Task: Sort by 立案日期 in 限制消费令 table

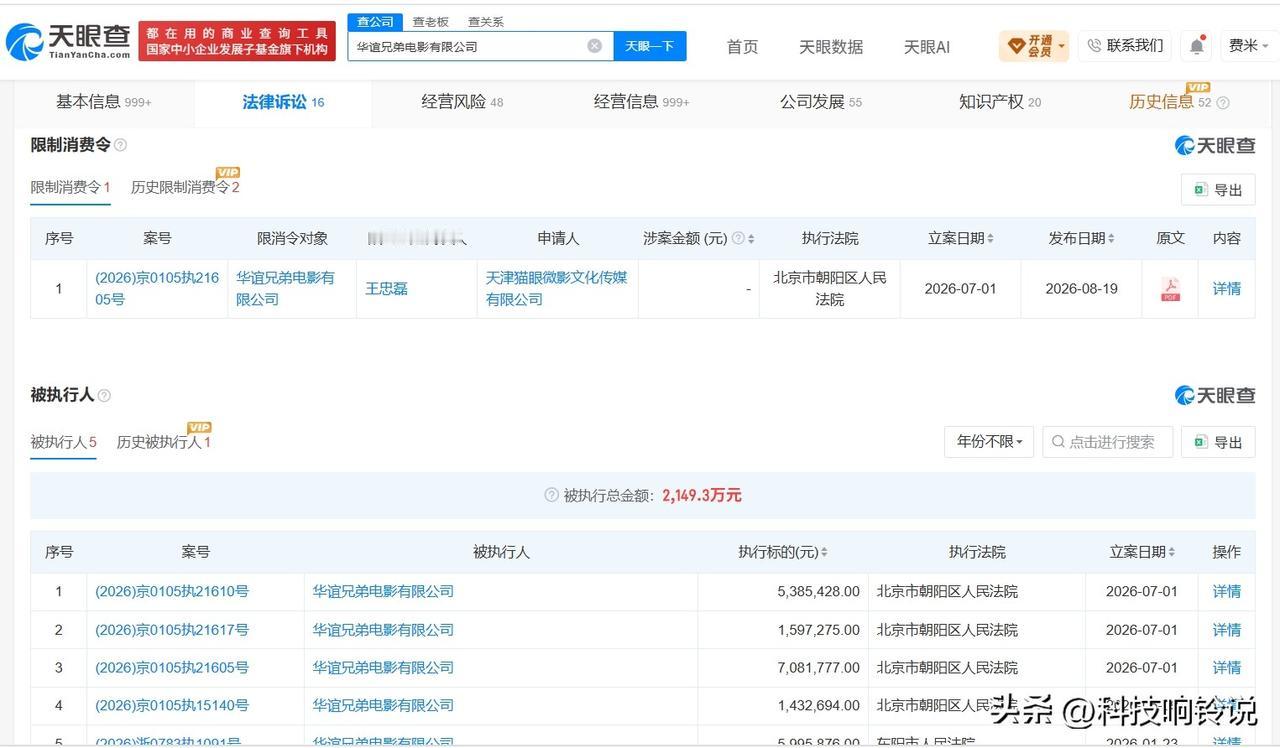Action: point(990,238)
